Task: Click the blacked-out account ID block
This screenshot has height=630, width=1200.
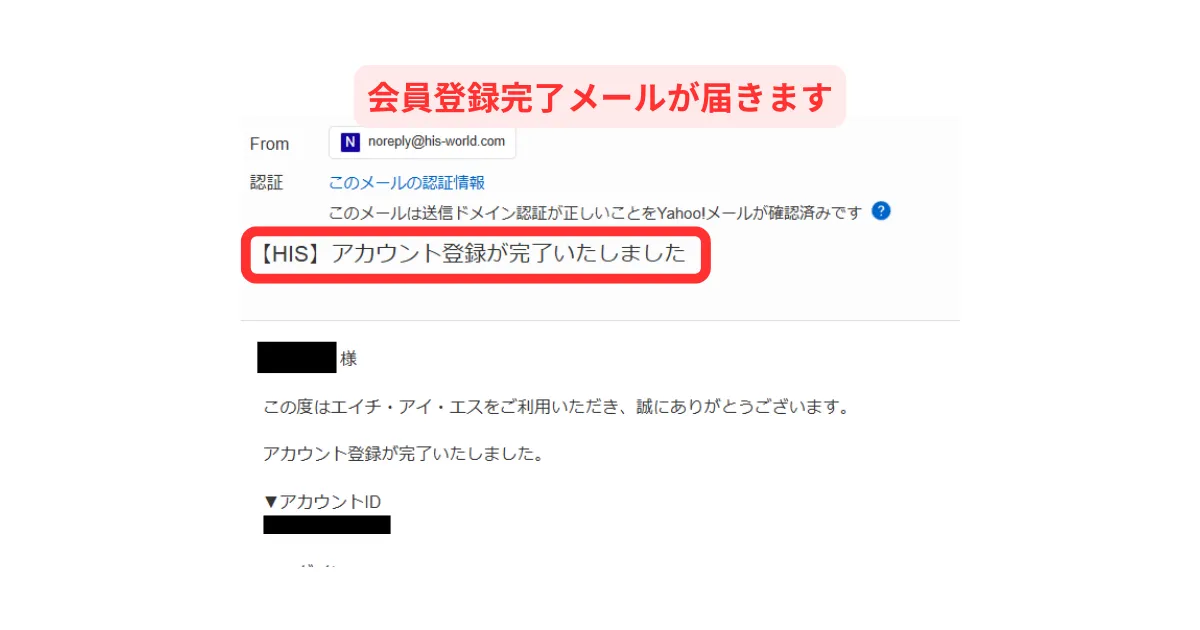Action: 327,525
